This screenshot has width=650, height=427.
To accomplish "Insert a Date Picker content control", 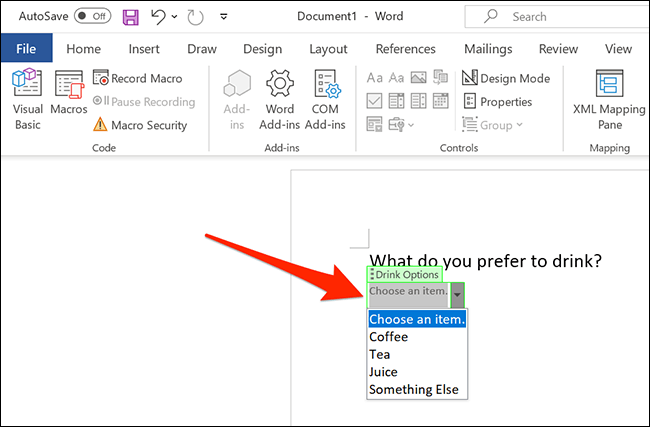I will (x=441, y=101).
